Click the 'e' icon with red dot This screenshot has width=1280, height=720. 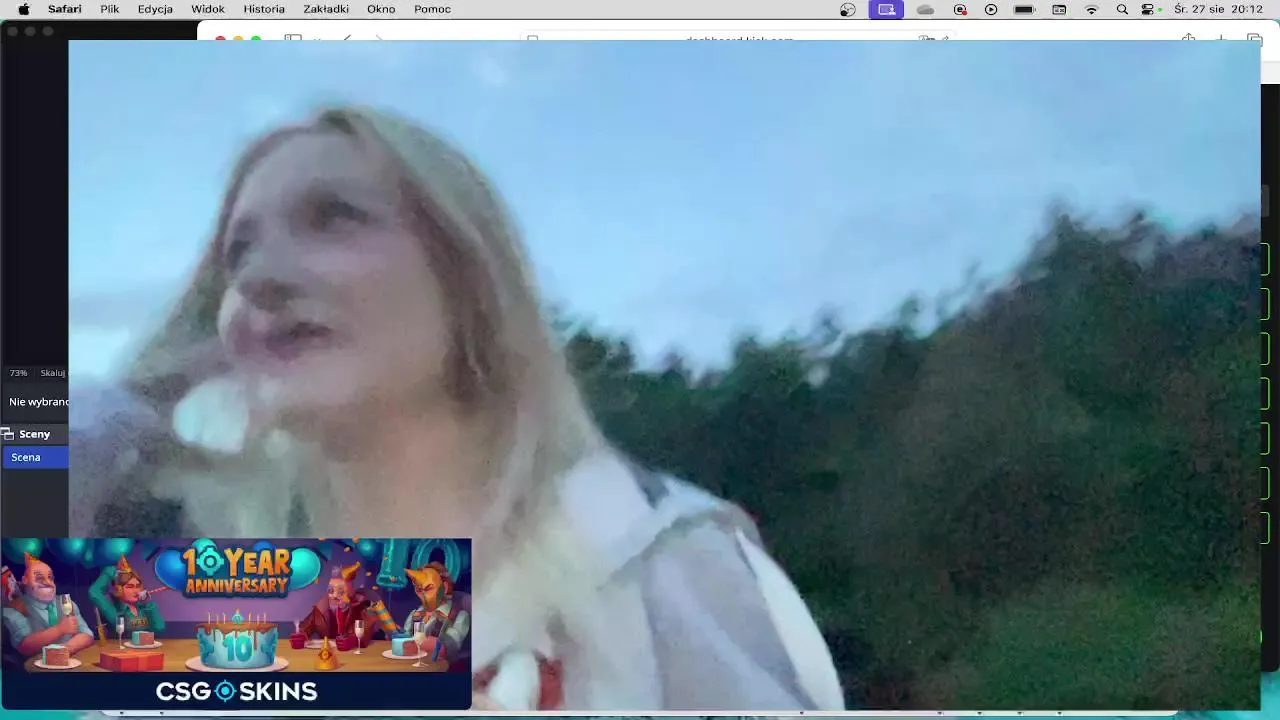click(960, 9)
